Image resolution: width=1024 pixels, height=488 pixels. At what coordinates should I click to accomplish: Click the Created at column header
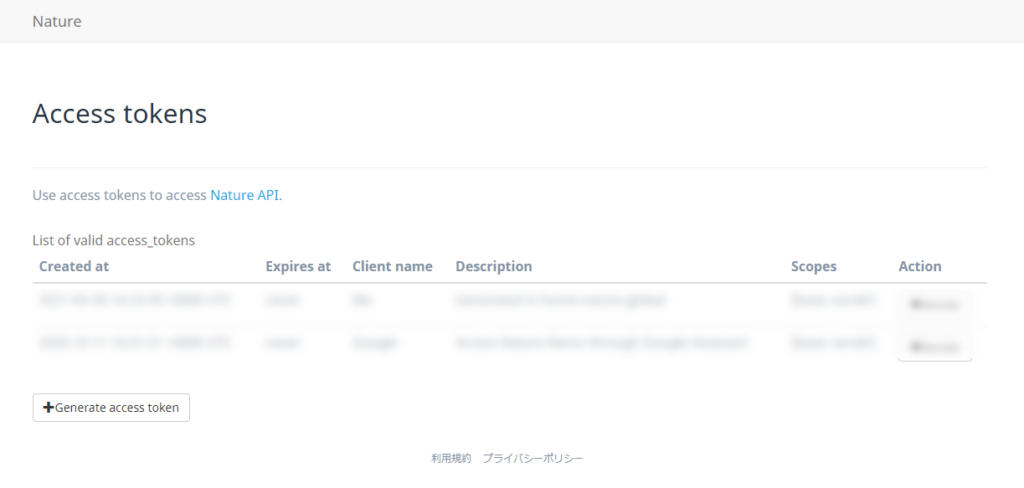(74, 266)
